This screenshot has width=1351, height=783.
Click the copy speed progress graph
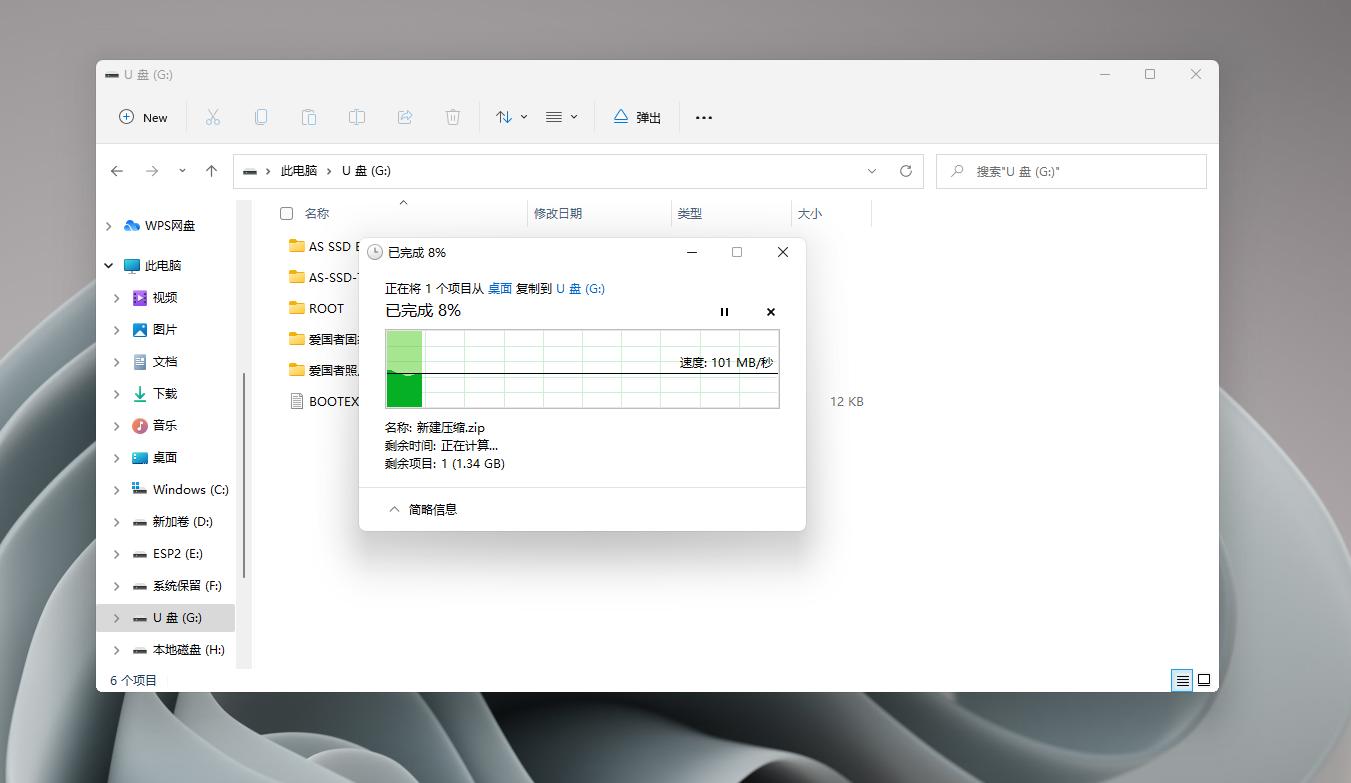[x=583, y=370]
